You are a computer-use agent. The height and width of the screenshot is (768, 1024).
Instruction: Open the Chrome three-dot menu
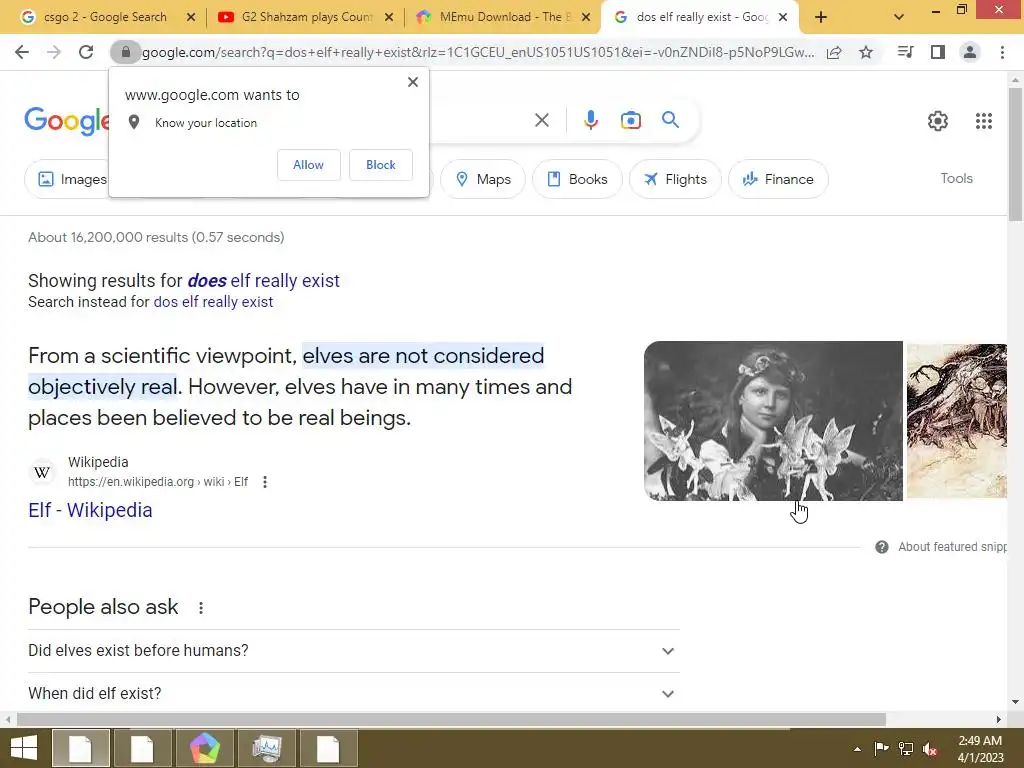tap(1002, 52)
